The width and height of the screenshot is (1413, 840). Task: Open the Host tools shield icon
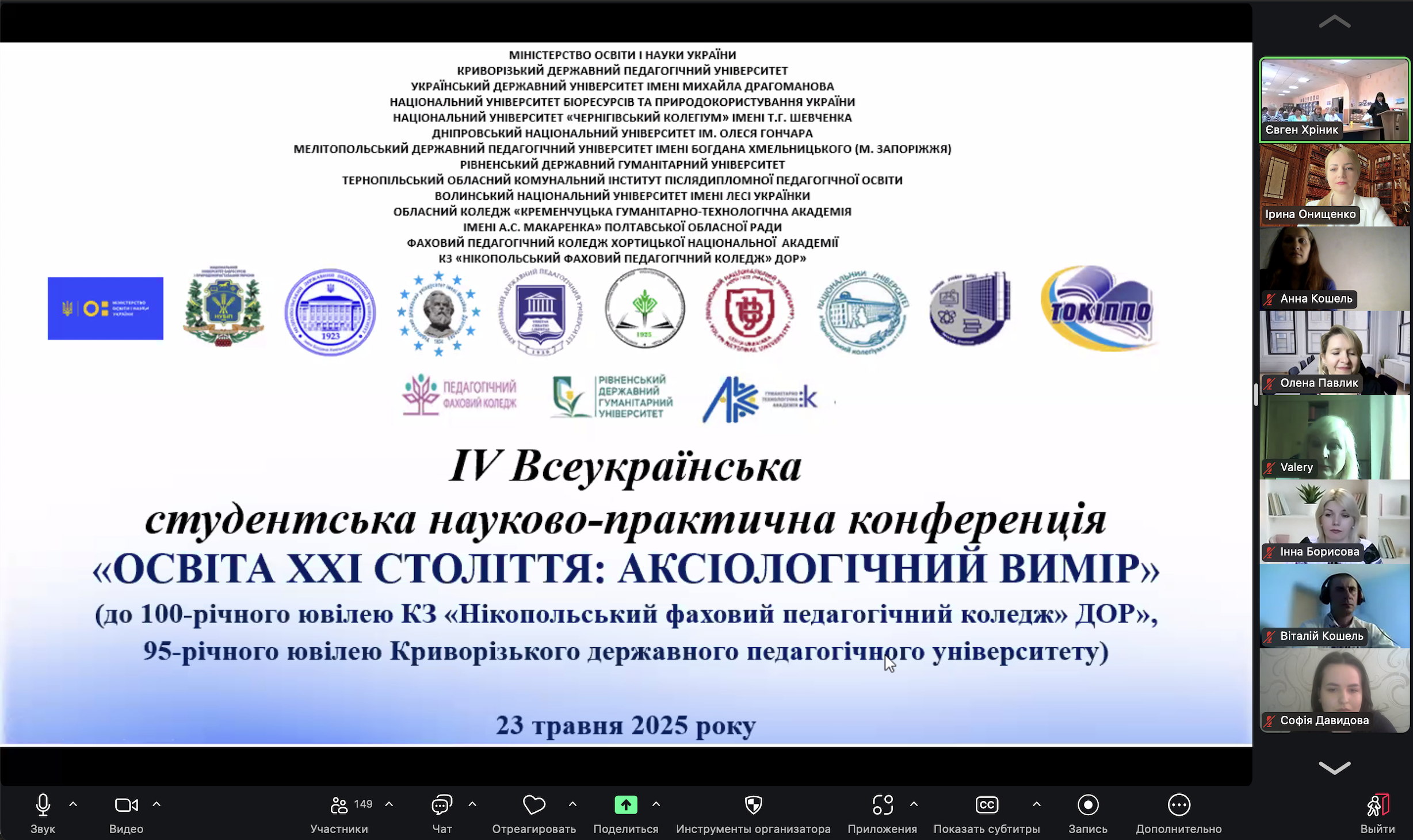click(753, 805)
